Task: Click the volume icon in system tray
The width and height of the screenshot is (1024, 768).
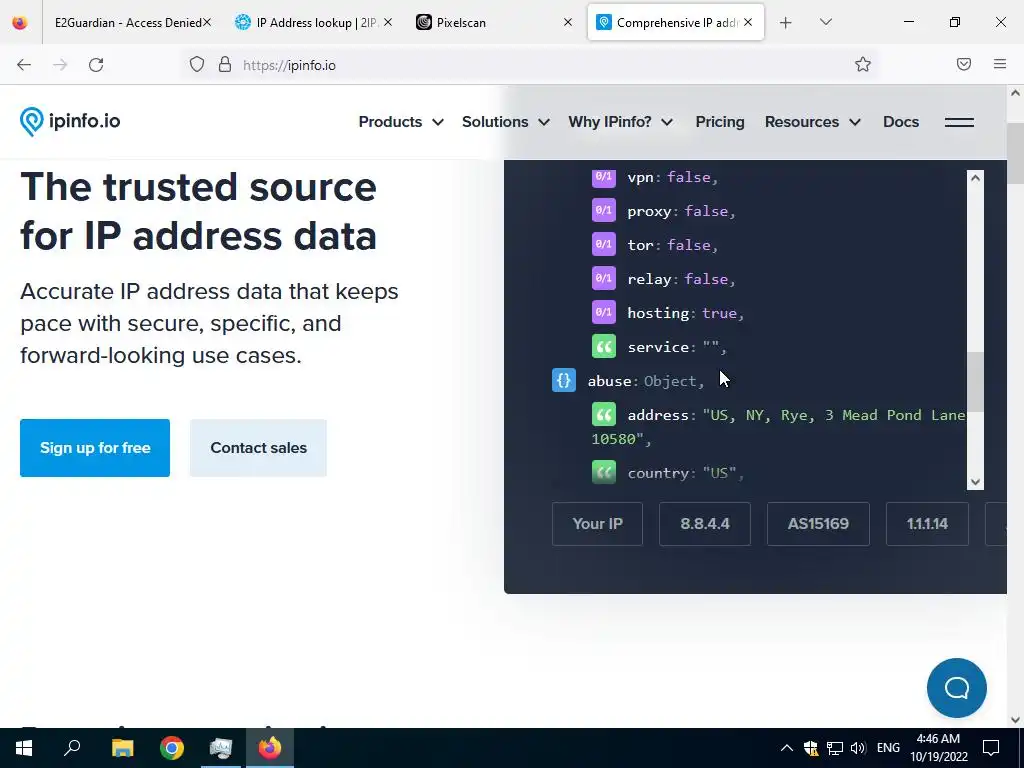Action: (x=857, y=748)
